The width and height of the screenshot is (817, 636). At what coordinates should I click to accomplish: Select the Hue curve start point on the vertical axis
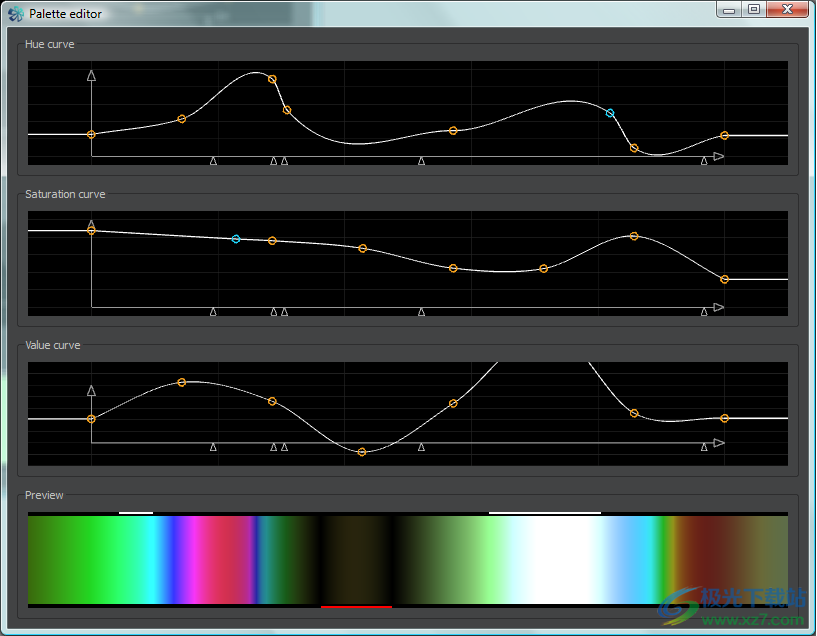[x=91, y=134]
